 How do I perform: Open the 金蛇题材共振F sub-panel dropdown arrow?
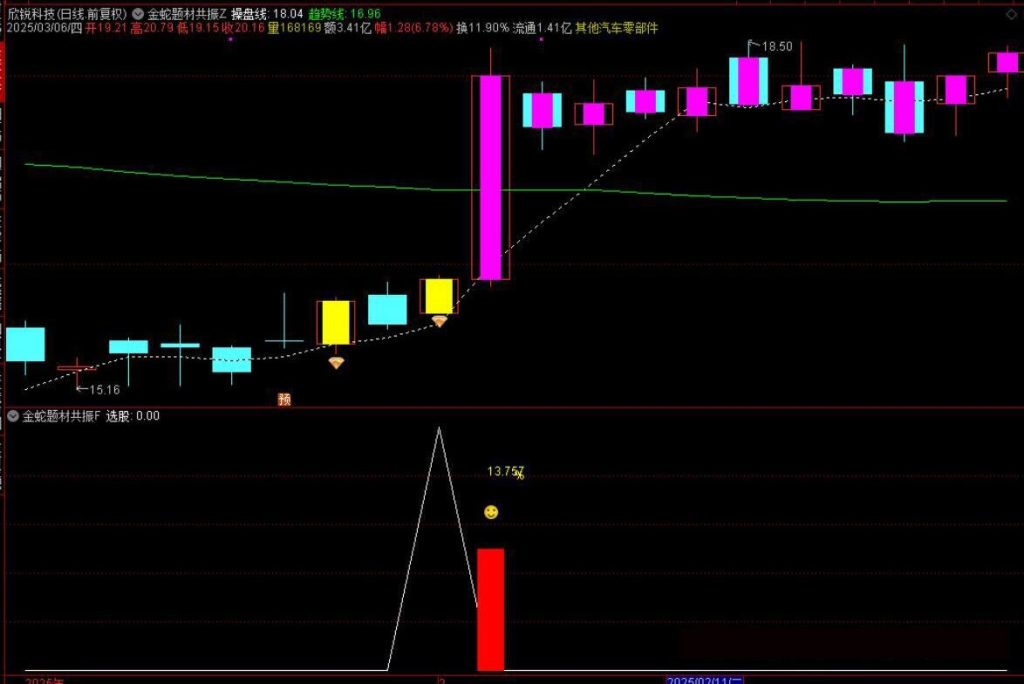click(13, 416)
